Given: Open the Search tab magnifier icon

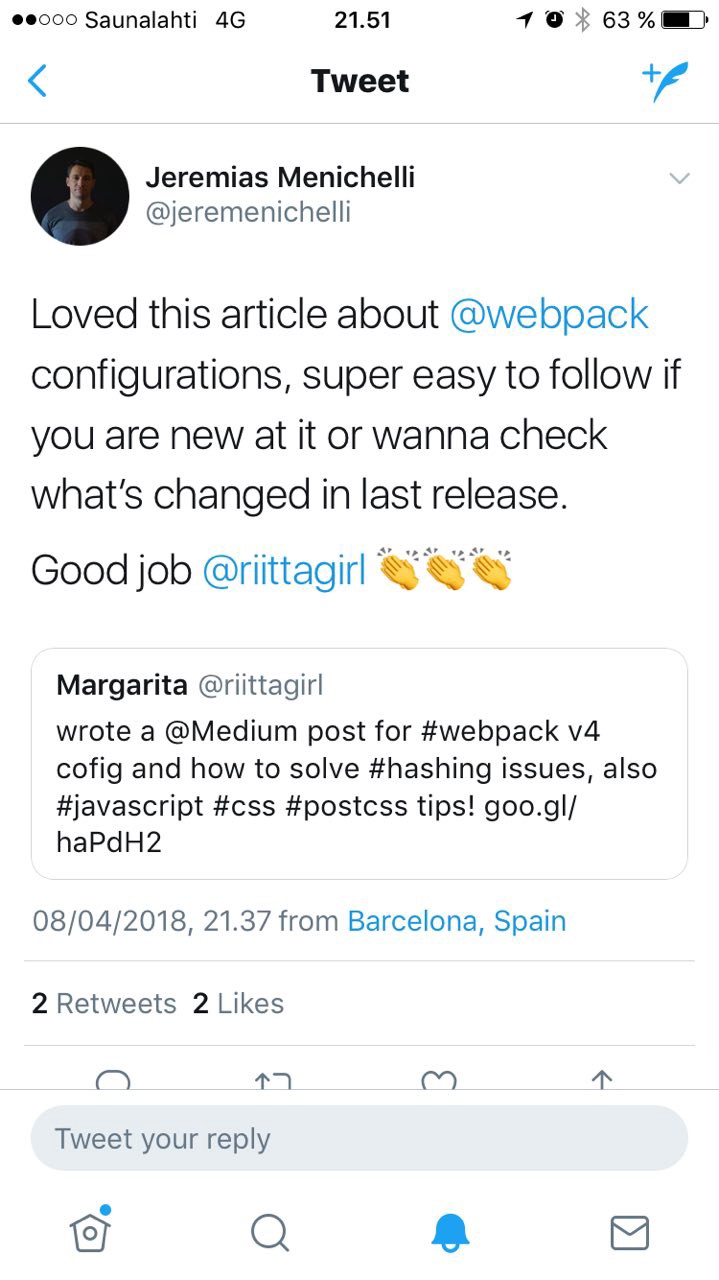Looking at the screenshot, I should point(269,1232).
